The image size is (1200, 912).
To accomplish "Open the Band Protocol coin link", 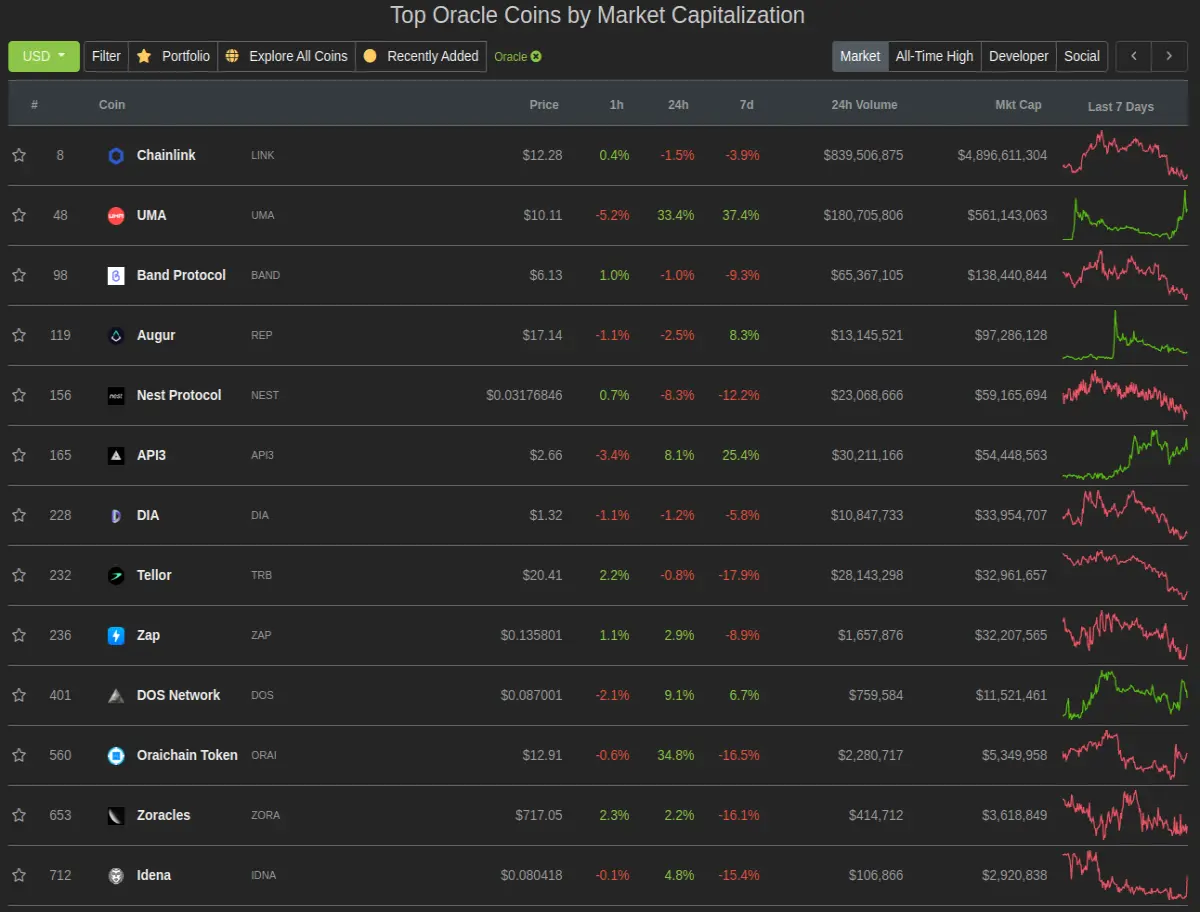I will (181, 275).
